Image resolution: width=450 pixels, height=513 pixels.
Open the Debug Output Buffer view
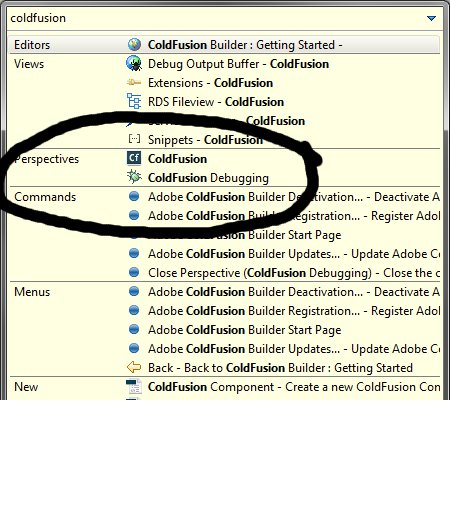pyautogui.click(x=238, y=64)
